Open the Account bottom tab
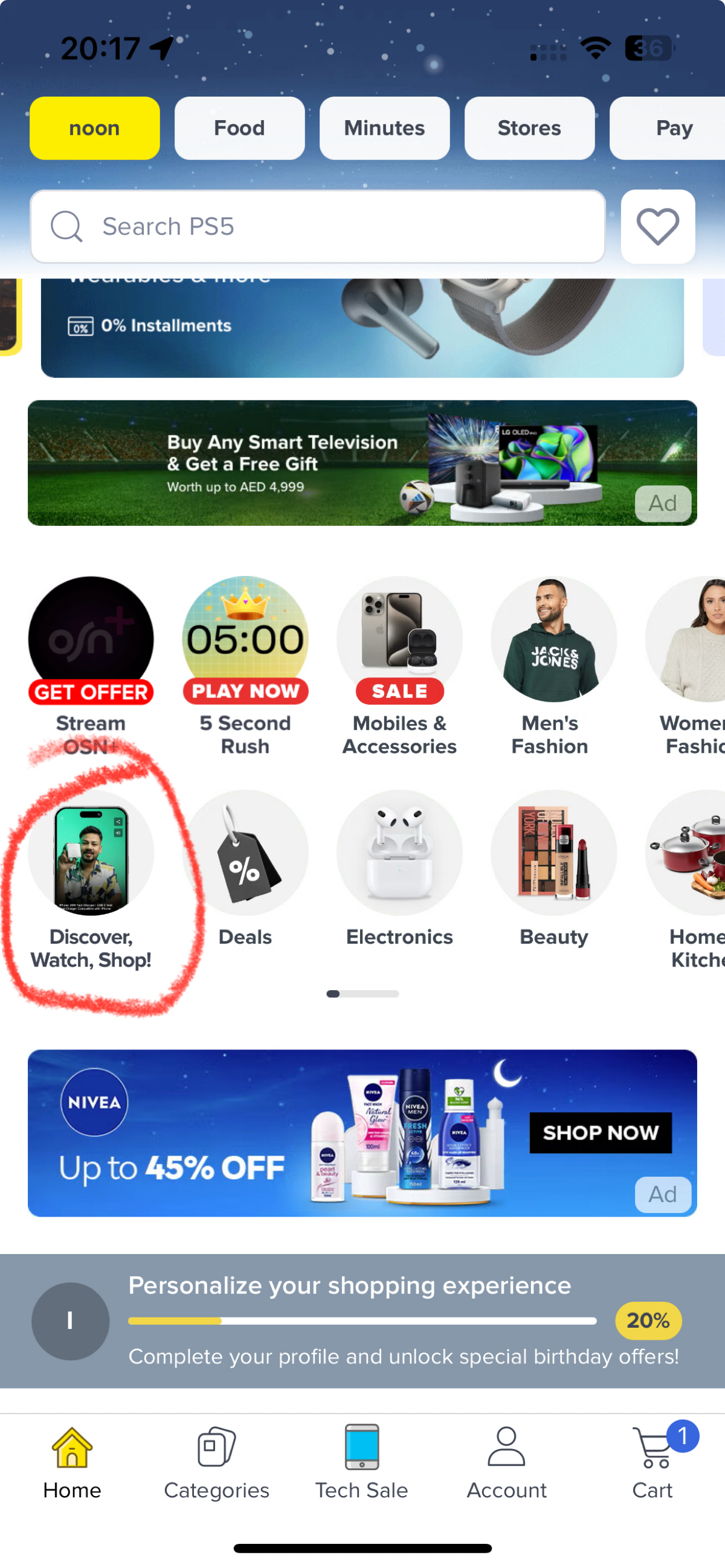This screenshot has width=725, height=1568. pyautogui.click(x=507, y=1462)
